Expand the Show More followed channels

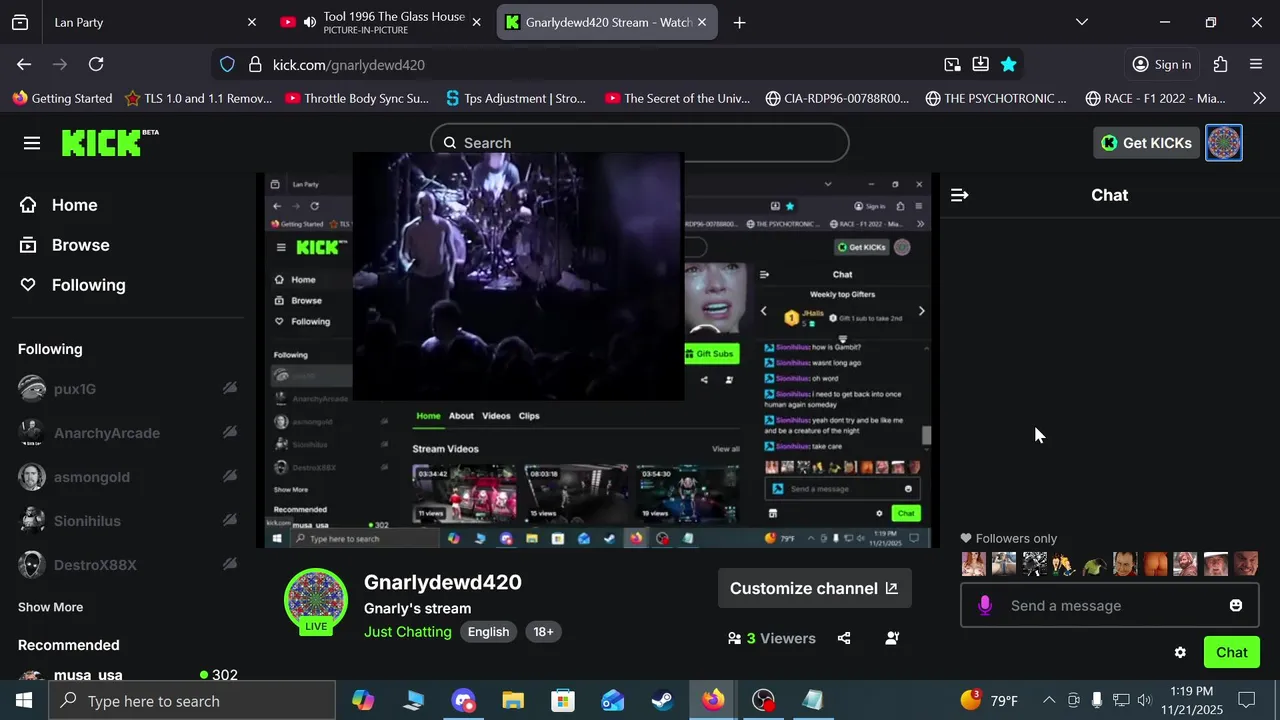coord(50,607)
